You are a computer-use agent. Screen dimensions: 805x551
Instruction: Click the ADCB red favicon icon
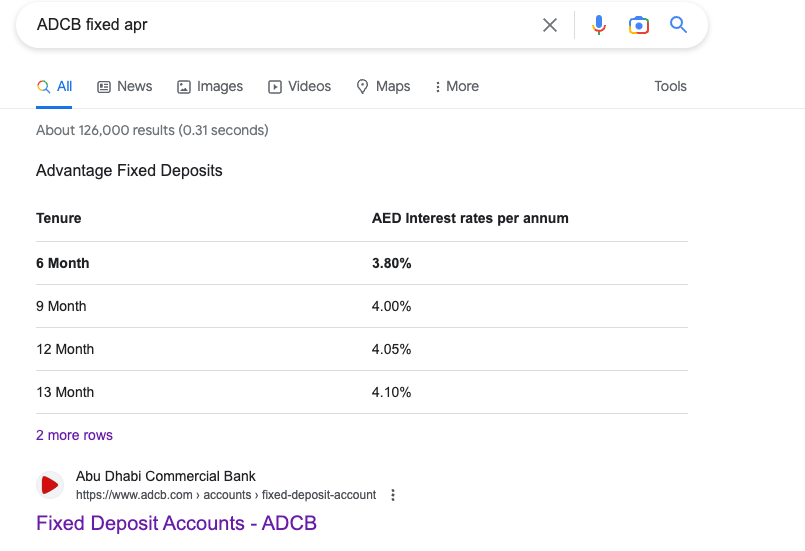click(50, 485)
